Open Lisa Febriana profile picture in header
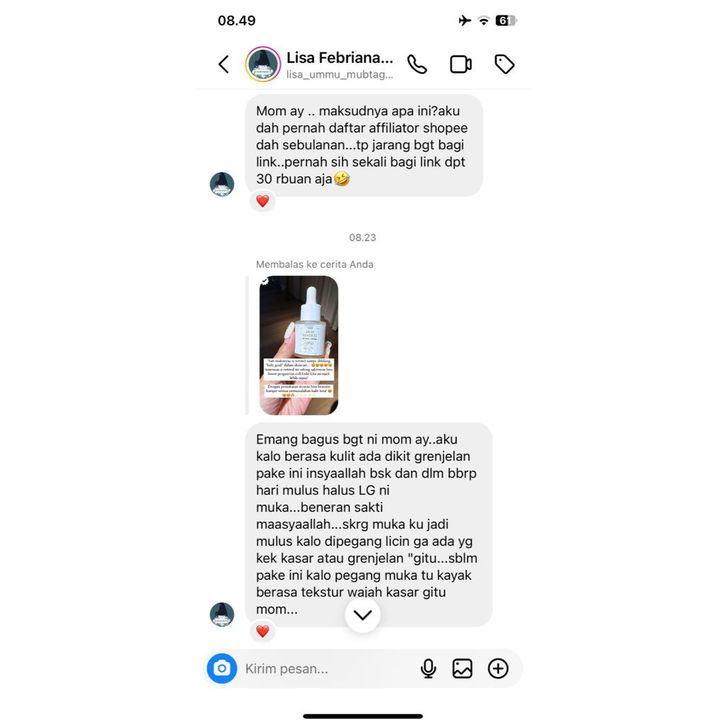 click(x=263, y=64)
